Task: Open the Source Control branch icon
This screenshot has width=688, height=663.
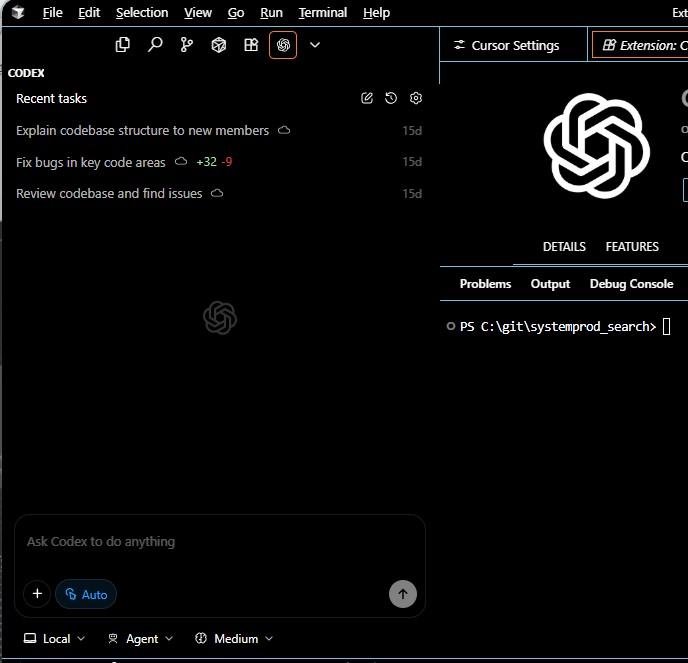Action: pyautogui.click(x=187, y=45)
